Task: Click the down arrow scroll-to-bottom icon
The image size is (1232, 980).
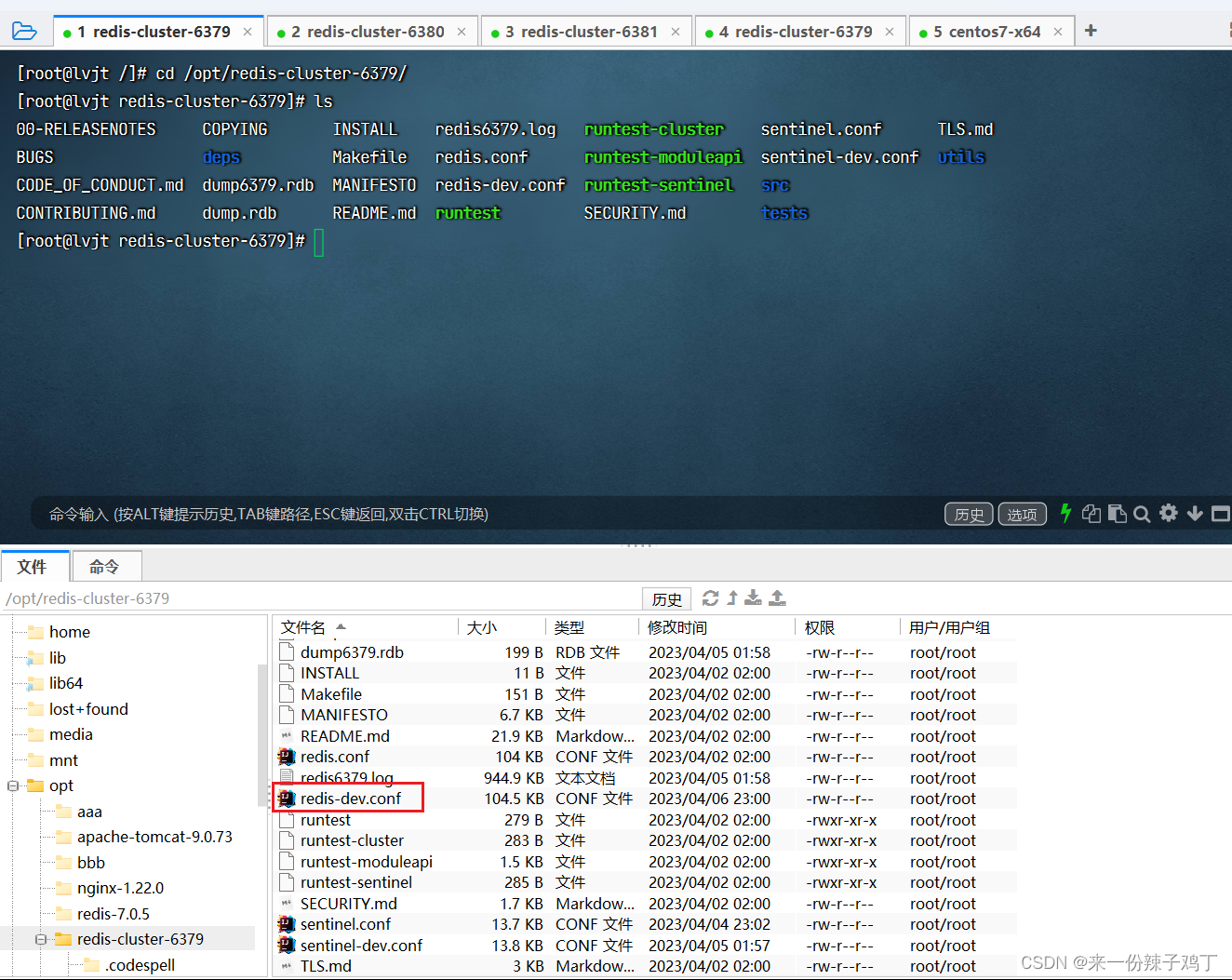Action: point(1195,514)
